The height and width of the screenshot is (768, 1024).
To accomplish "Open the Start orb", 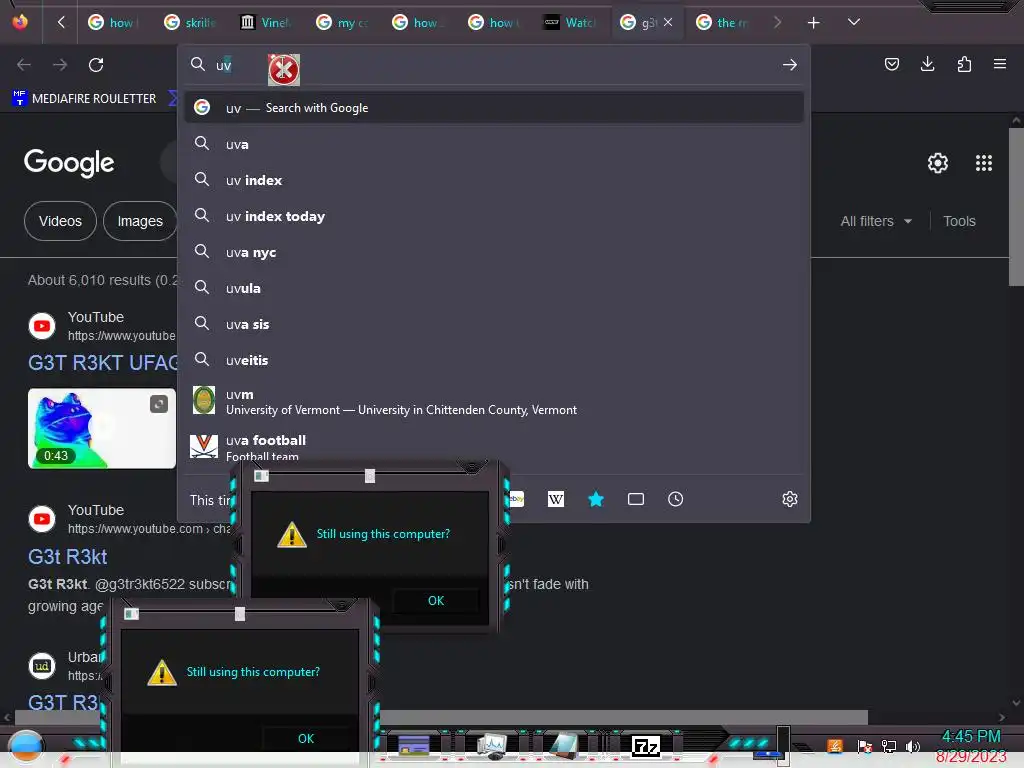I will pos(26,747).
